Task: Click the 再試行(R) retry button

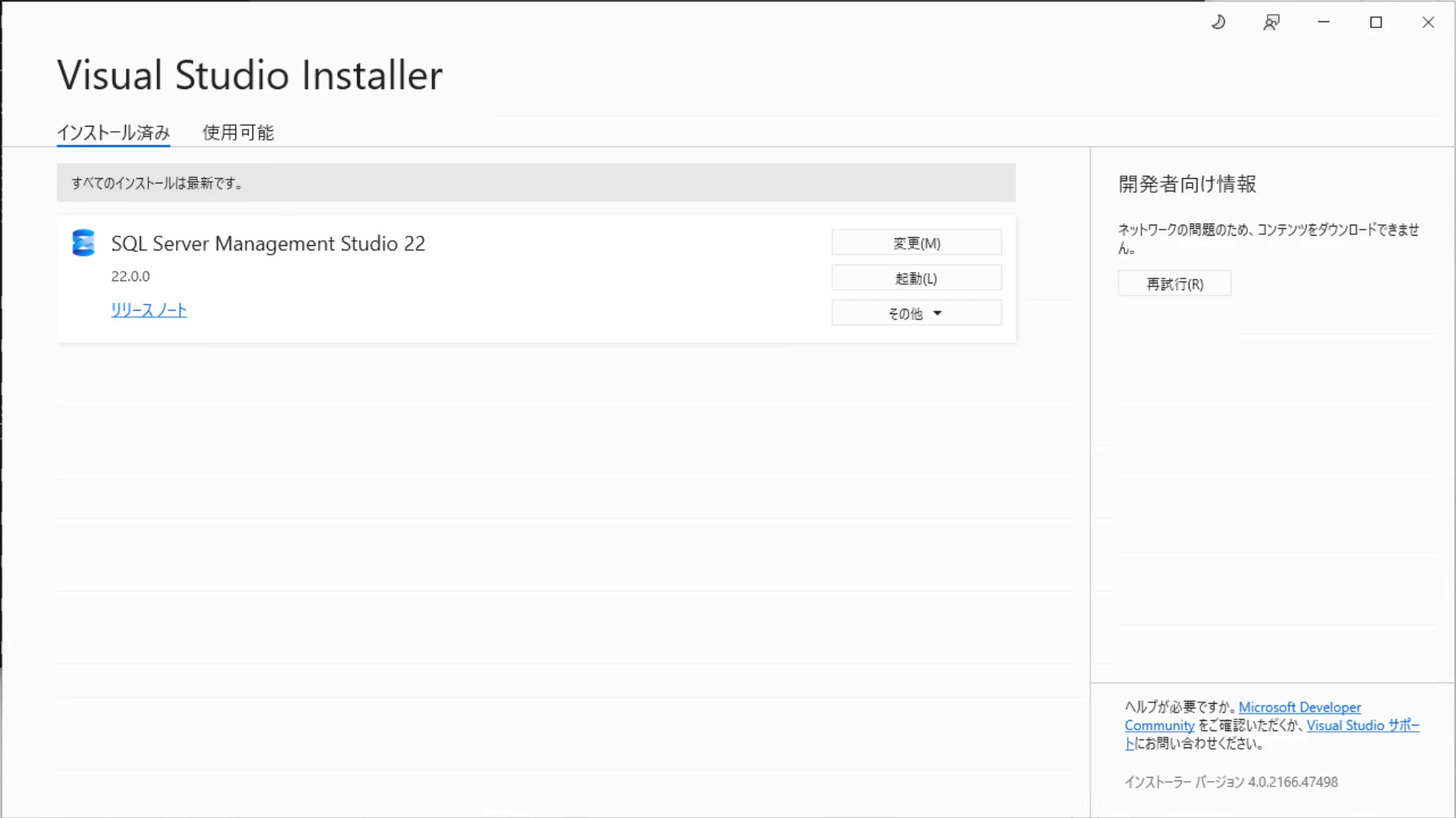Action: click(x=1174, y=283)
